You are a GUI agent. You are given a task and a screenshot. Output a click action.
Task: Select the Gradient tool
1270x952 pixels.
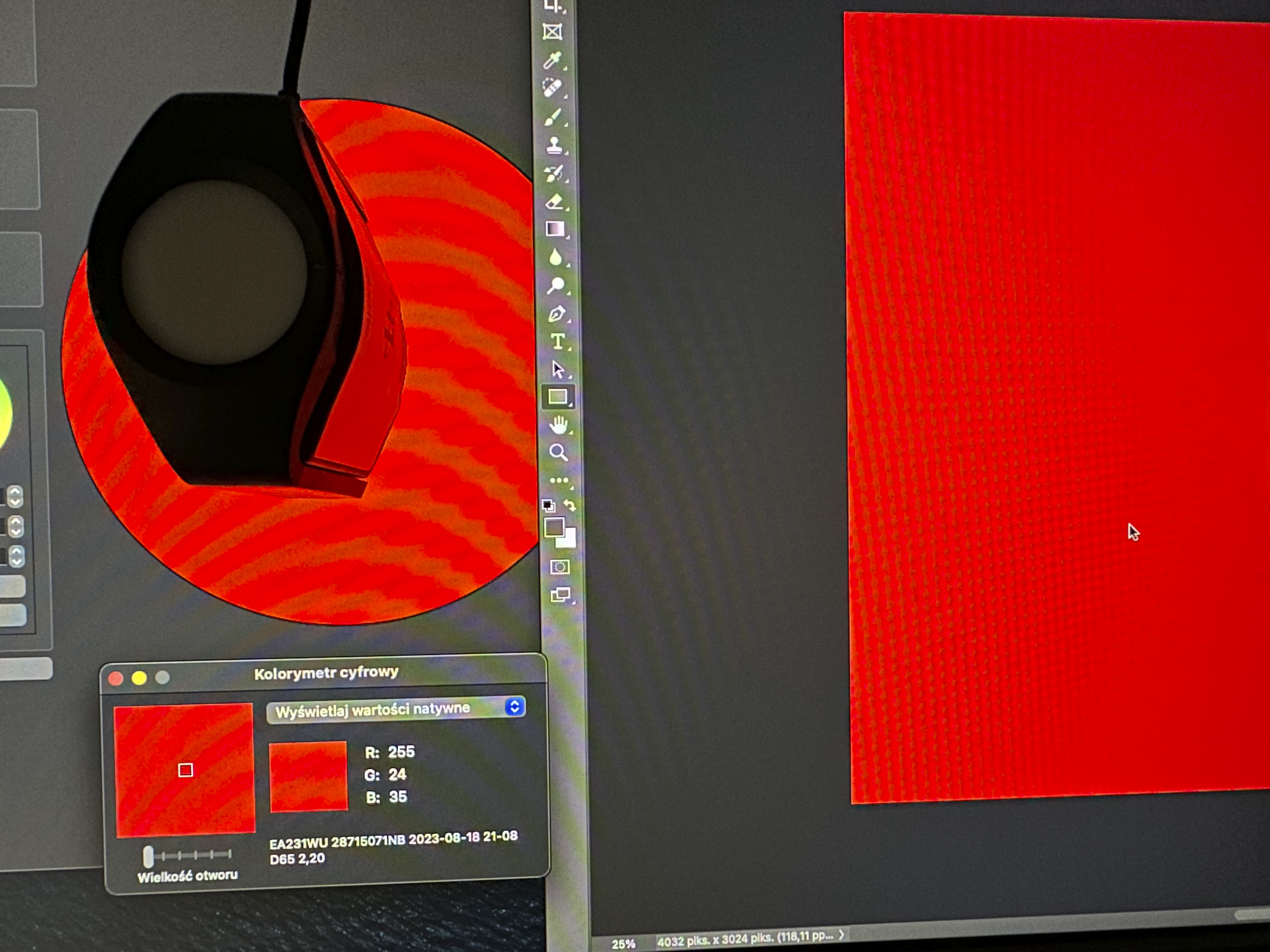click(555, 229)
